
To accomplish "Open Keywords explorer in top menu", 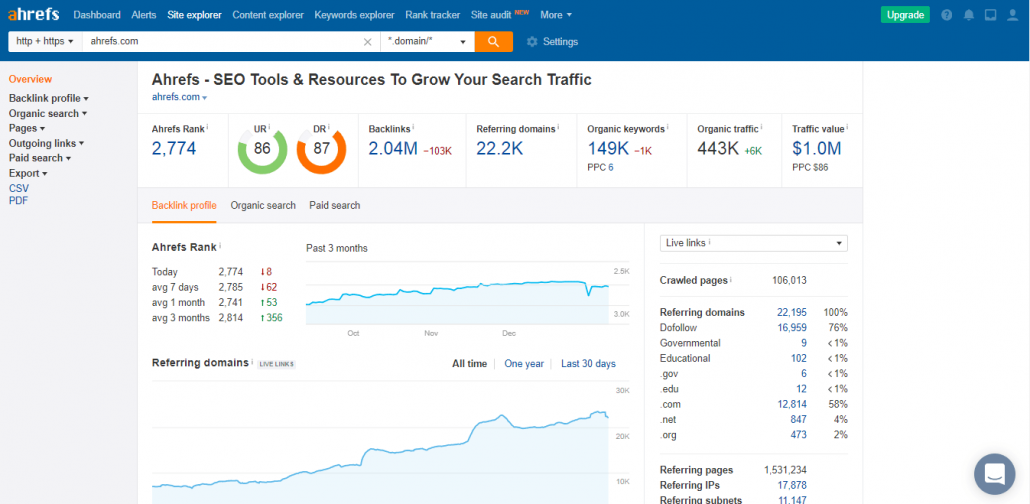I will (x=354, y=14).
